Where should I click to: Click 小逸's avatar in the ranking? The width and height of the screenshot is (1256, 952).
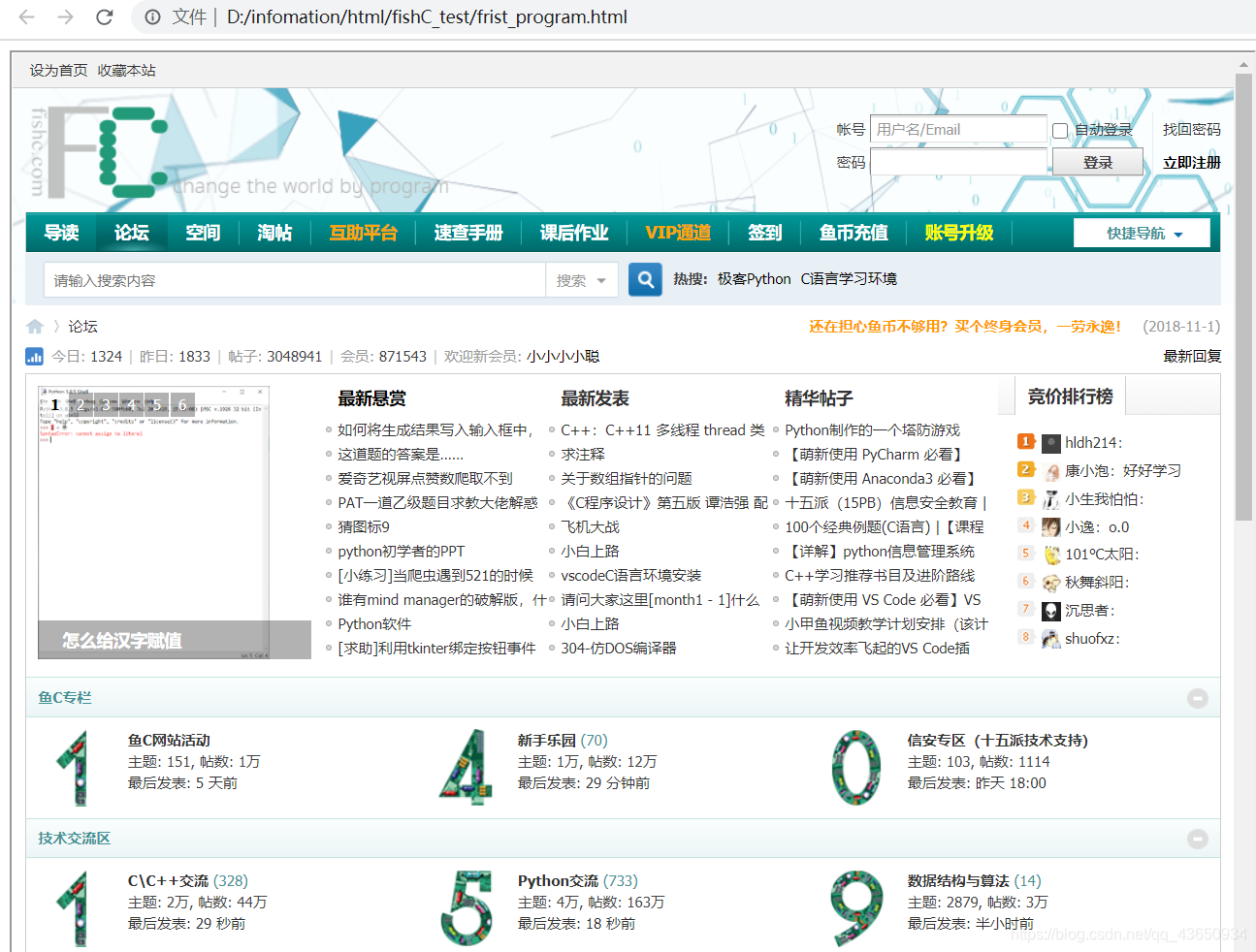pyautogui.click(x=1050, y=526)
